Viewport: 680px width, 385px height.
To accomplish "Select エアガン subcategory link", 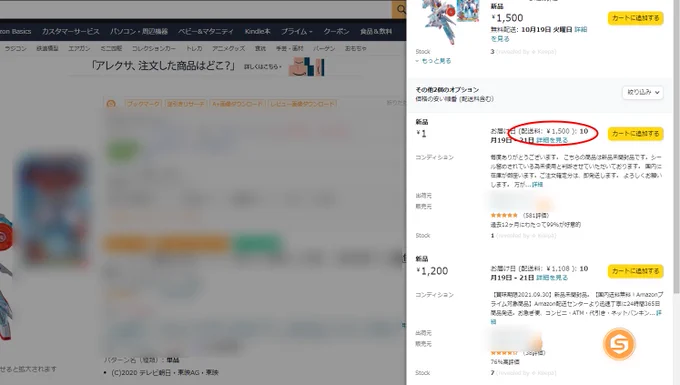I will (x=79, y=49).
